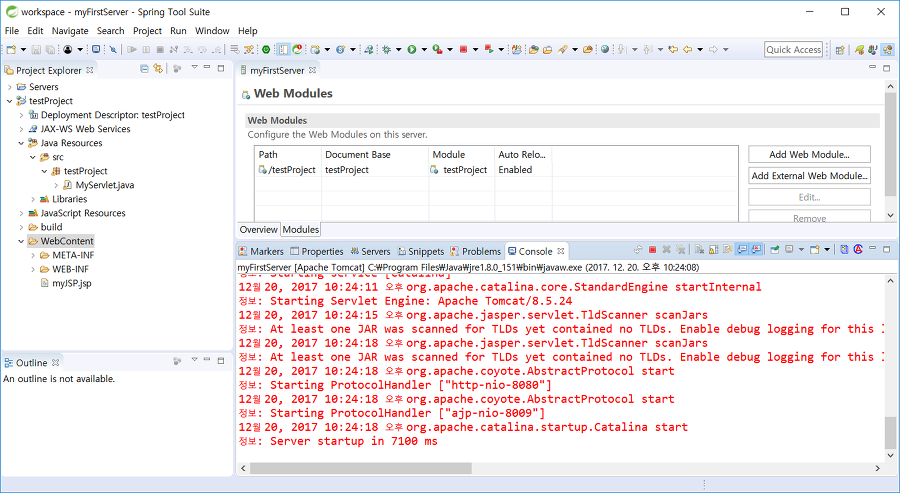Click the Open Type icon in toolbar

(533, 50)
